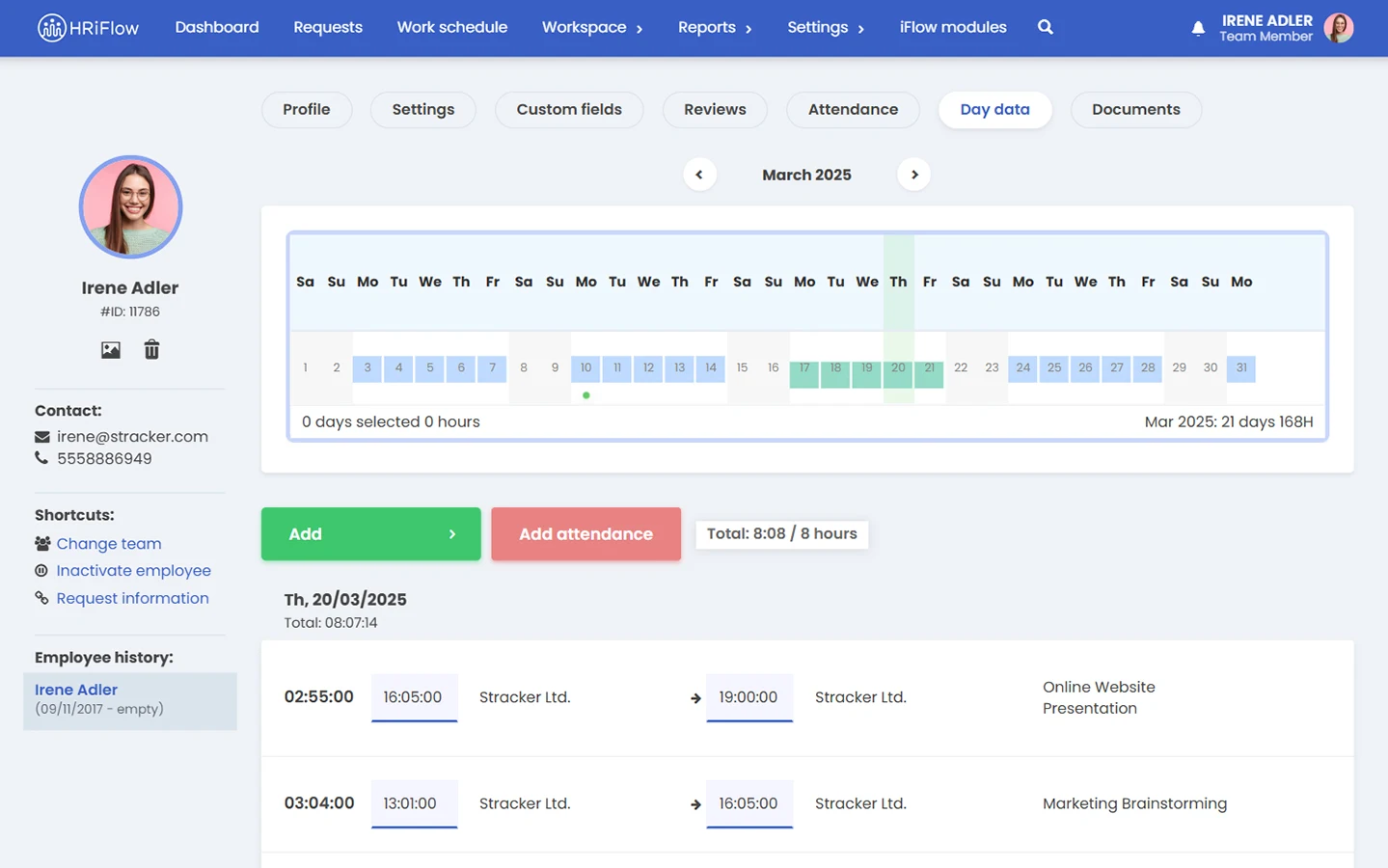Click the green Add button
Image resolution: width=1388 pixels, height=868 pixels.
point(370,534)
